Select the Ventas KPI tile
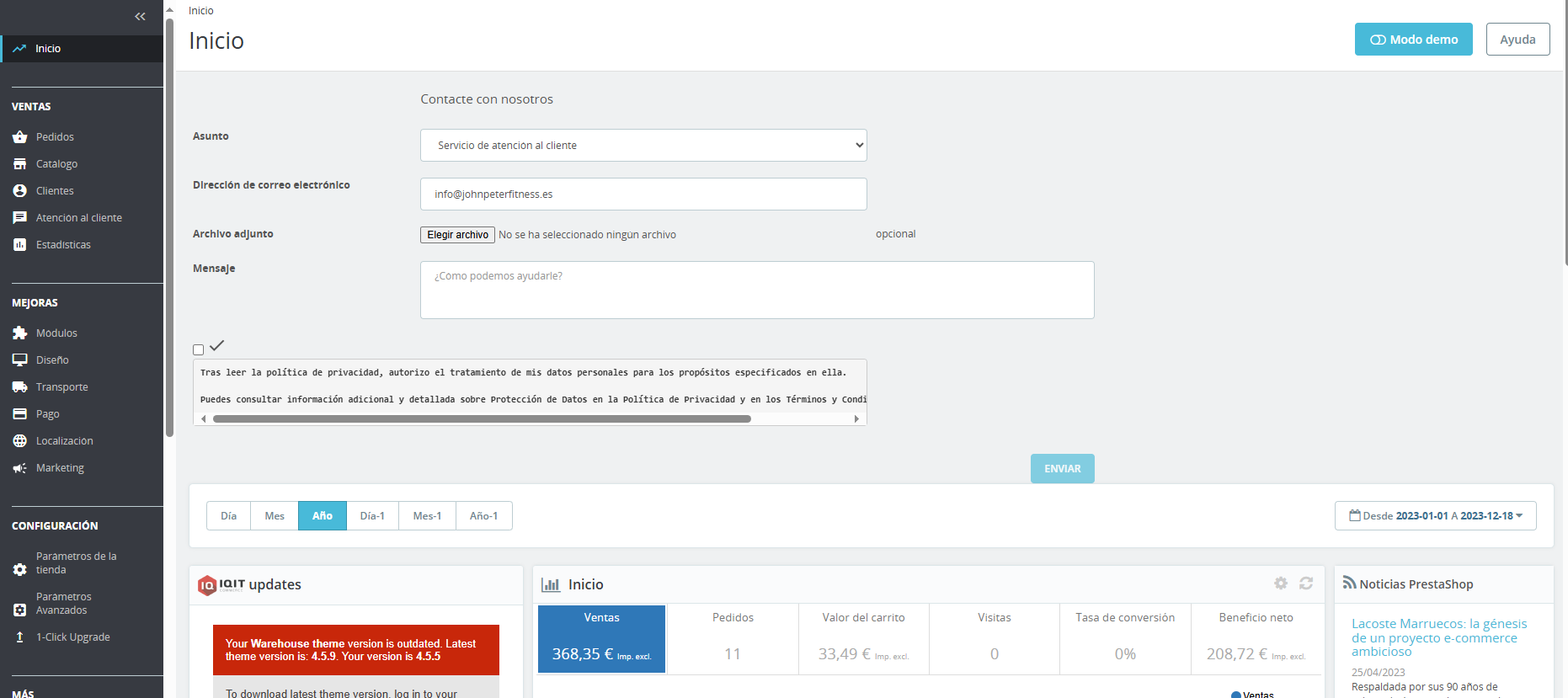The image size is (1568, 698). (x=601, y=639)
